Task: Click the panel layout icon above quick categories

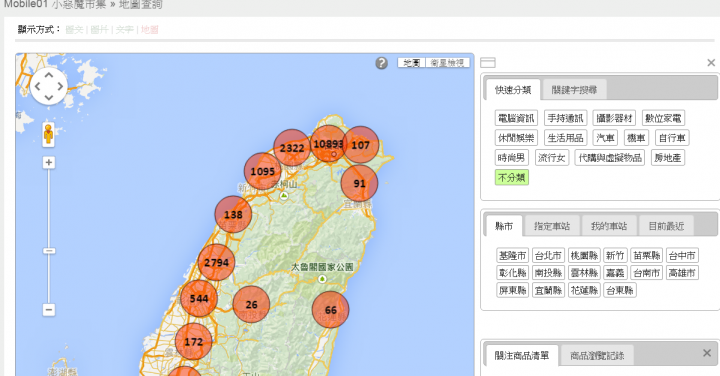Action: click(x=488, y=62)
